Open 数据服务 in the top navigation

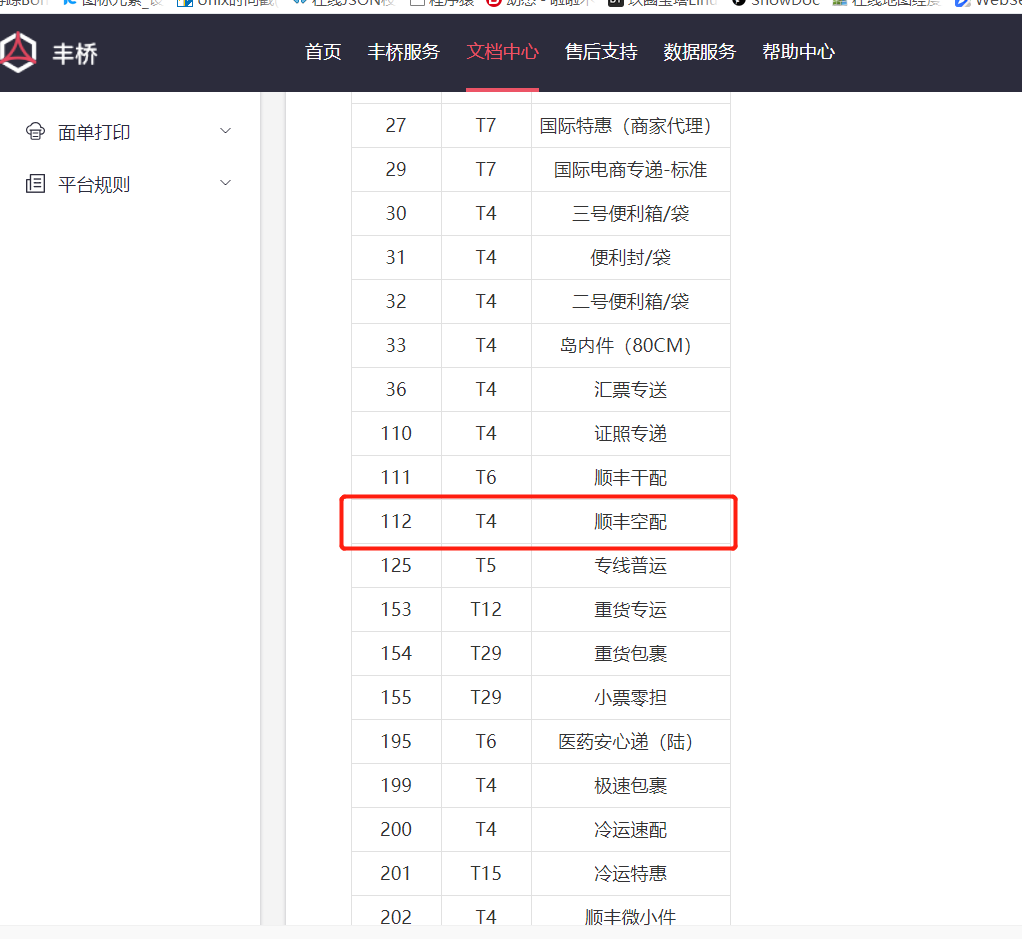coord(699,52)
